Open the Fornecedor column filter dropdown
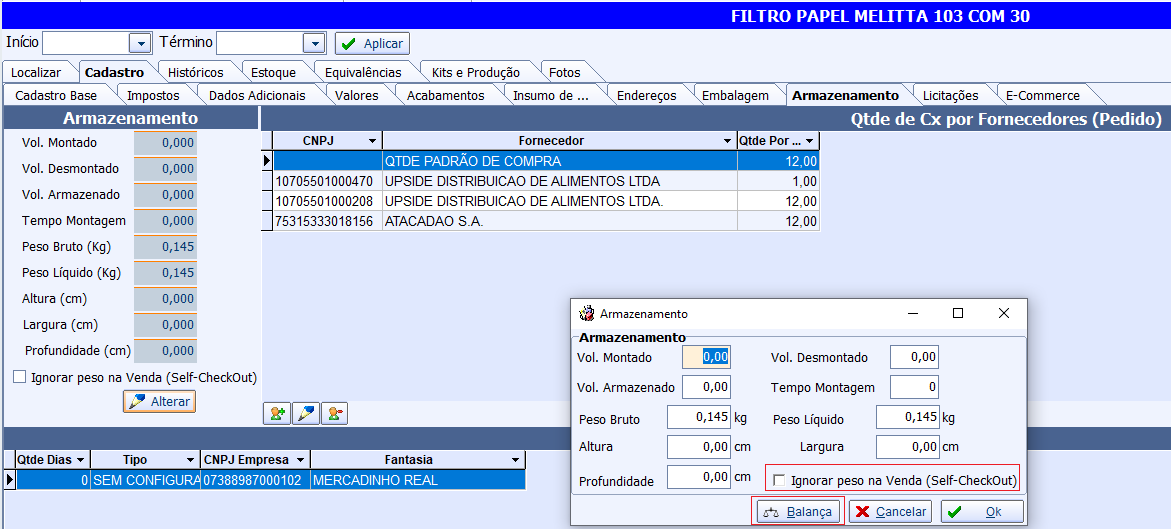1171x529 pixels. point(727,141)
